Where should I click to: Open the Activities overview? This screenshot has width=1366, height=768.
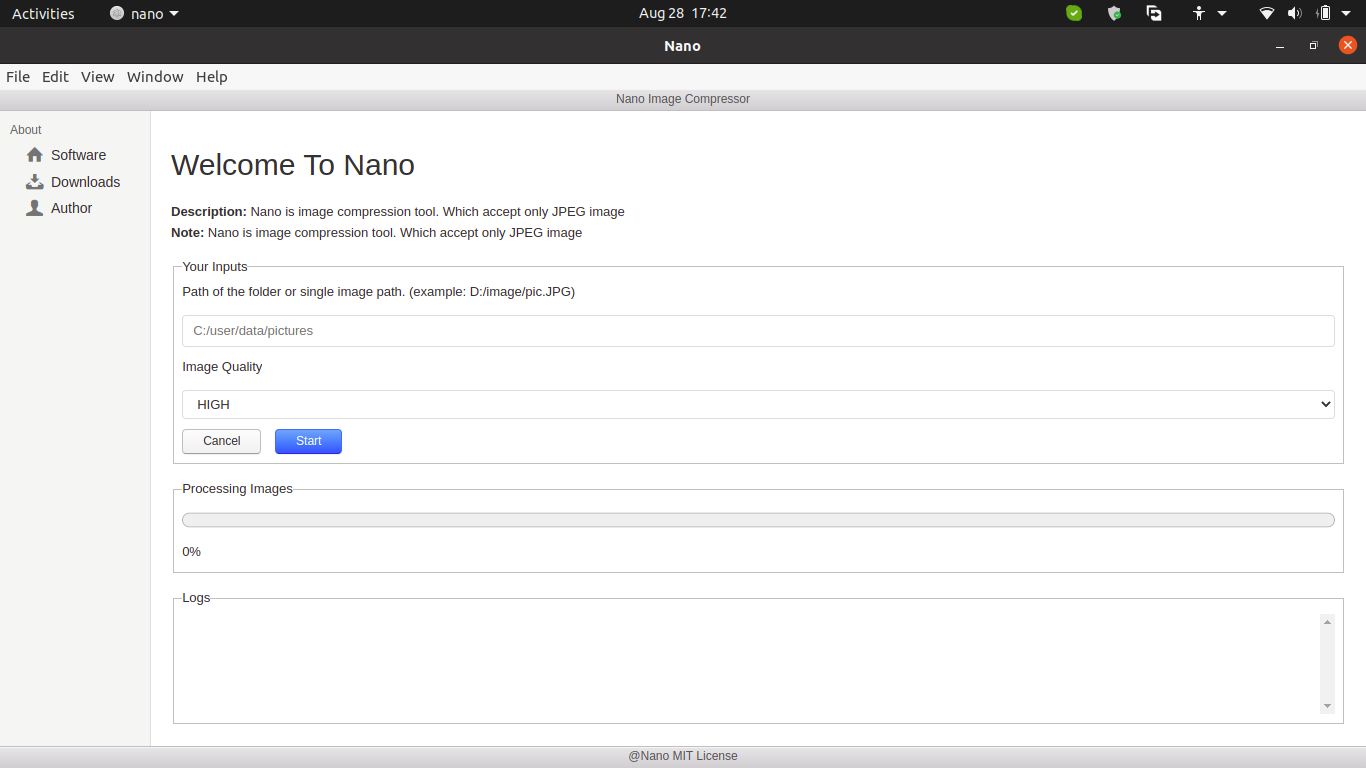tap(43, 14)
